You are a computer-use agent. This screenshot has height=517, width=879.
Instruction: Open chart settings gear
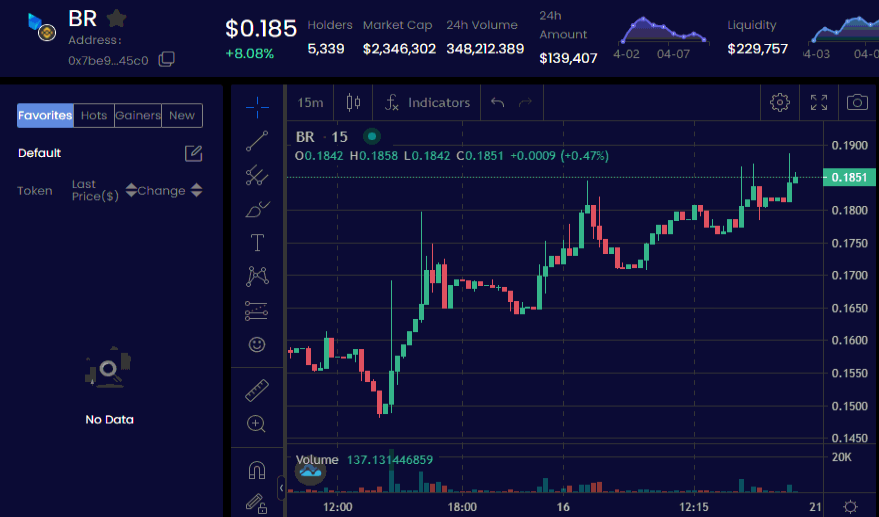780,103
